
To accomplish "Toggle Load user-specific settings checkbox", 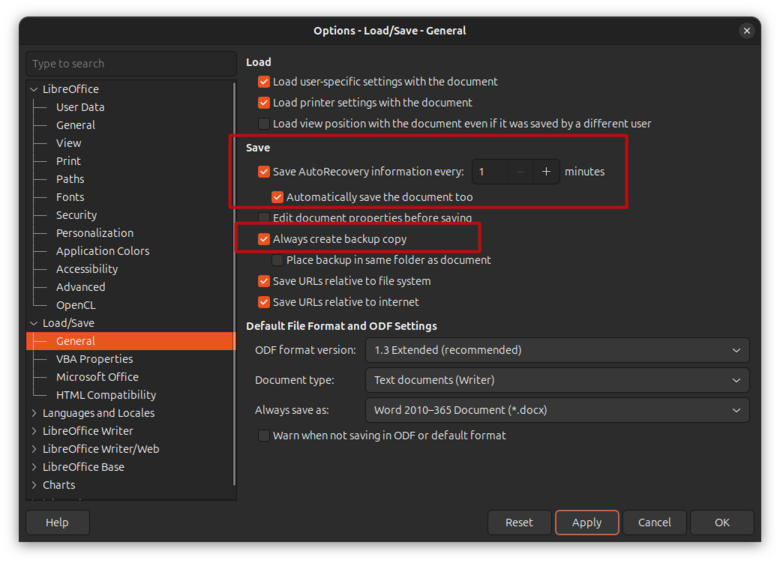I will (x=264, y=82).
